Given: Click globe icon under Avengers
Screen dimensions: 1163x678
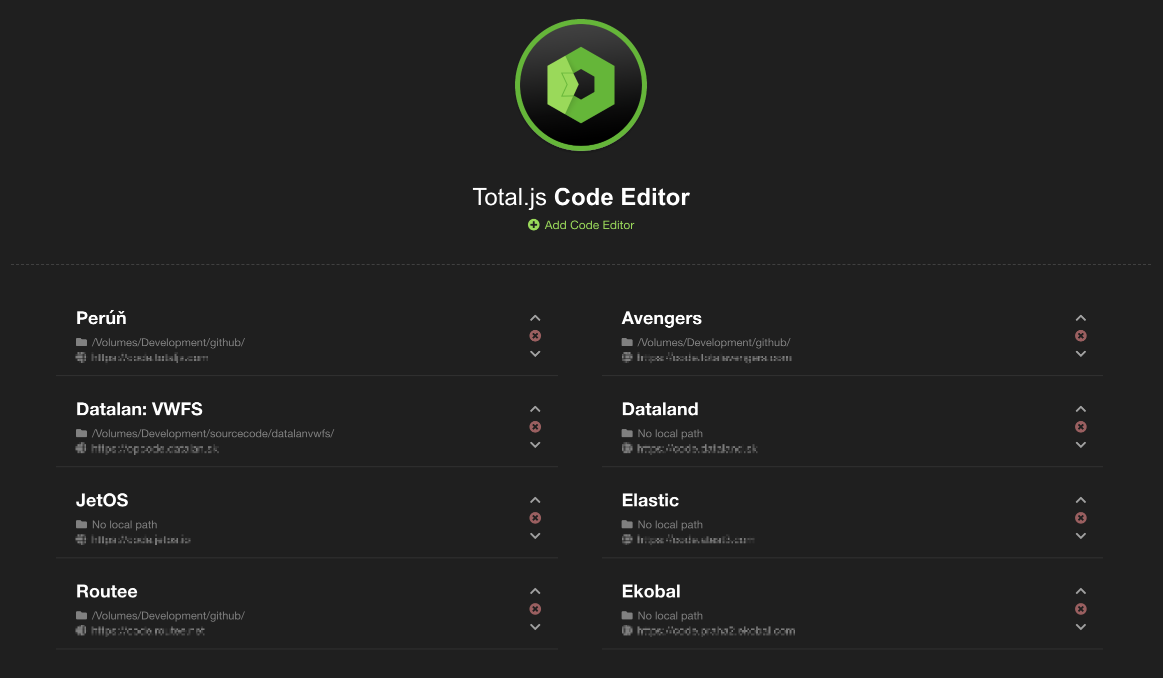Looking at the screenshot, I should (627, 358).
